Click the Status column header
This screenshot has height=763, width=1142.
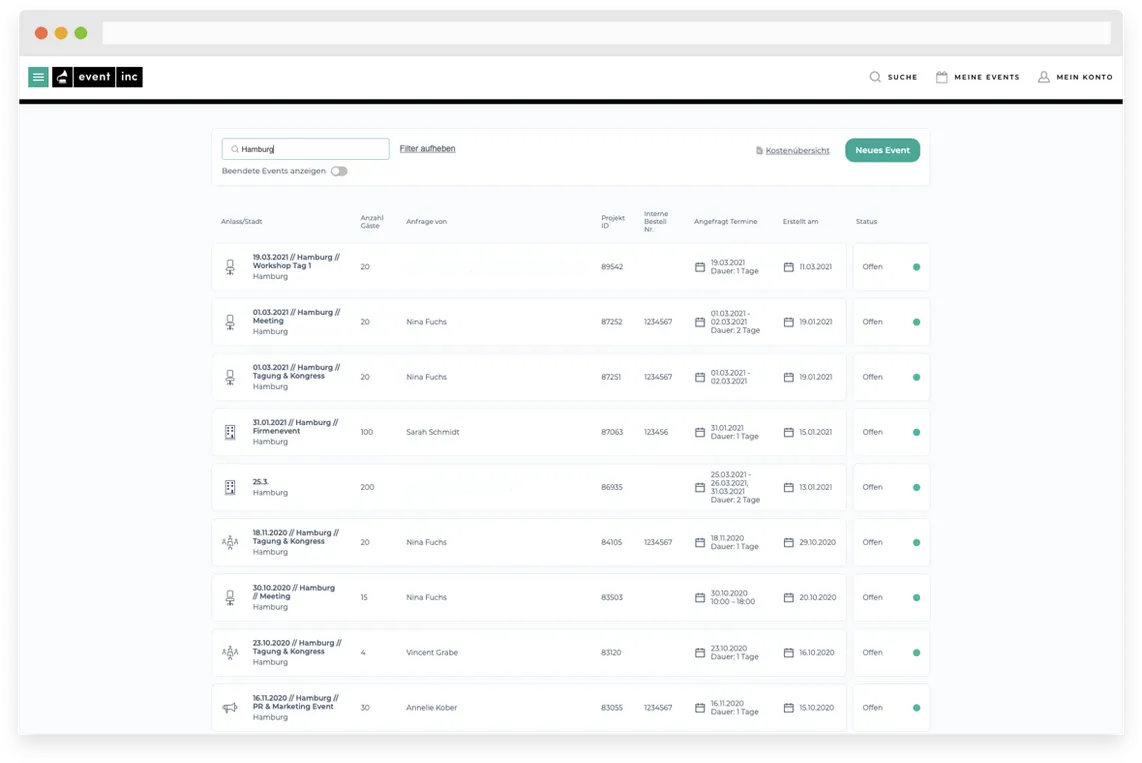click(866, 221)
